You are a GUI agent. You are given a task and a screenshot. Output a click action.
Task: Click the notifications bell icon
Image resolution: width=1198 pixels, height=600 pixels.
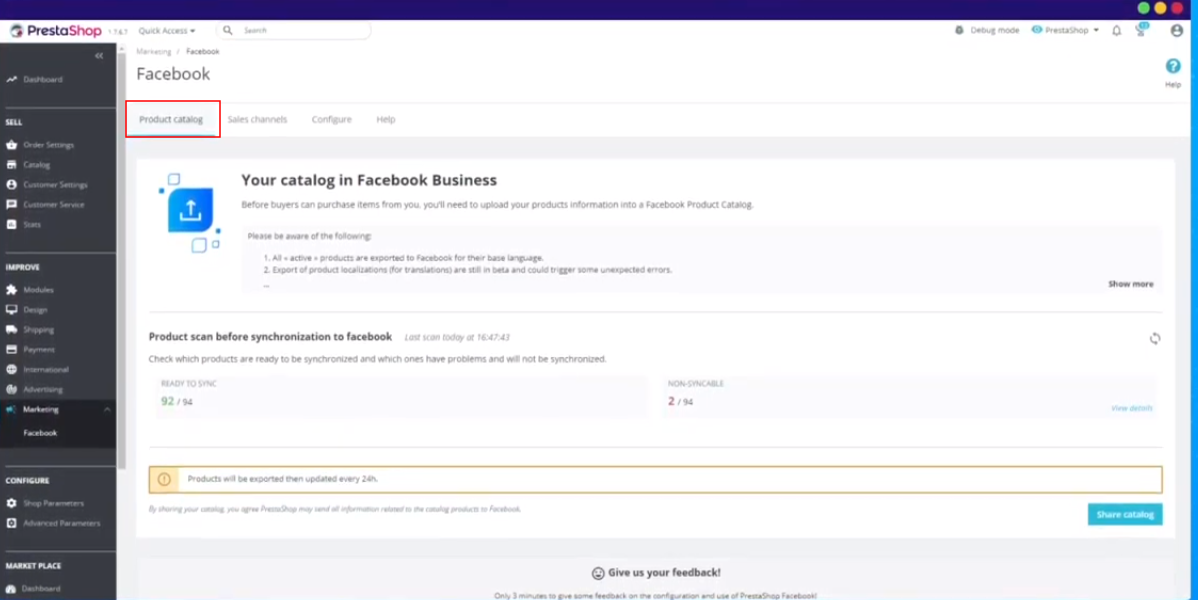pyautogui.click(x=1117, y=31)
